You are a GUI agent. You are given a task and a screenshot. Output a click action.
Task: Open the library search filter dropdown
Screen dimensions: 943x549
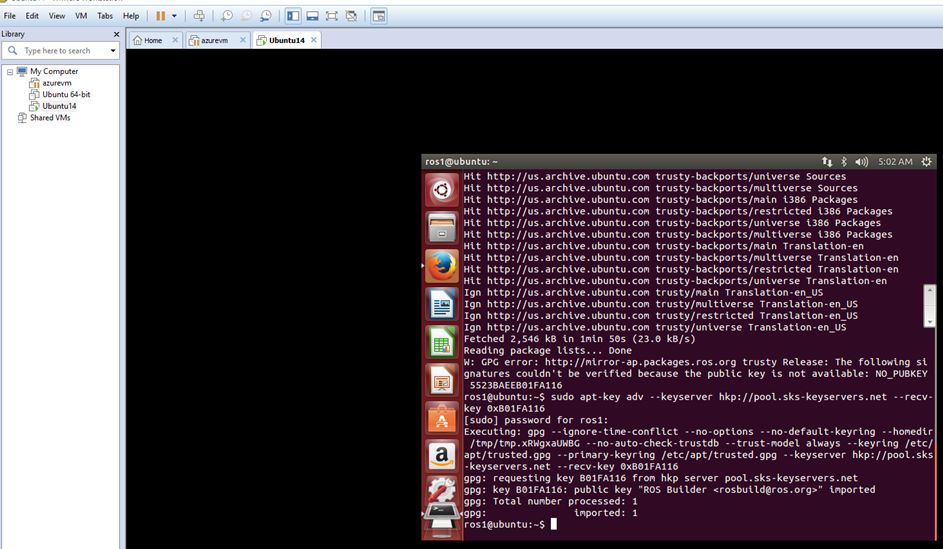pyautogui.click(x=112, y=51)
